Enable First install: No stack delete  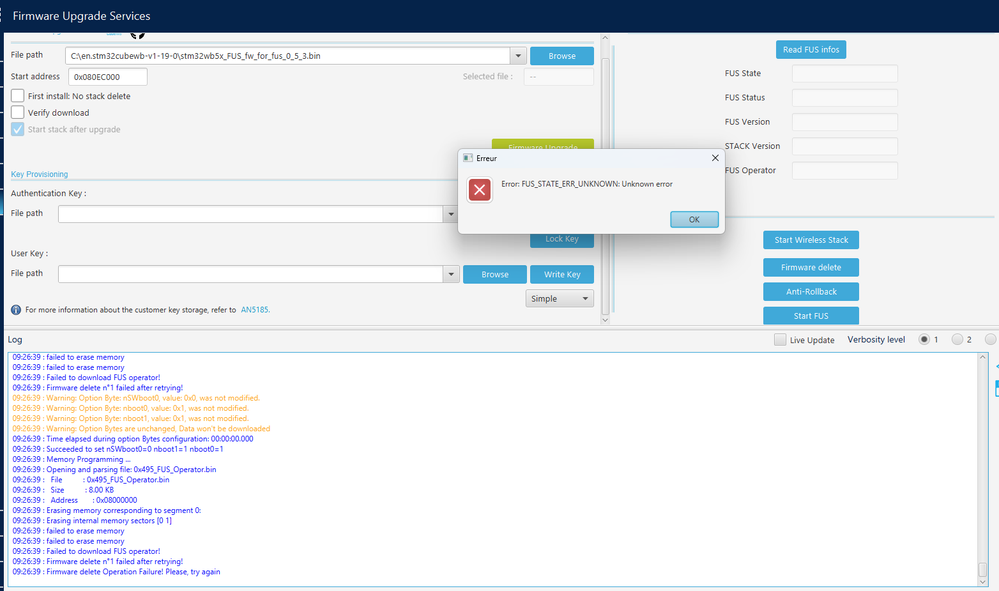(x=18, y=96)
